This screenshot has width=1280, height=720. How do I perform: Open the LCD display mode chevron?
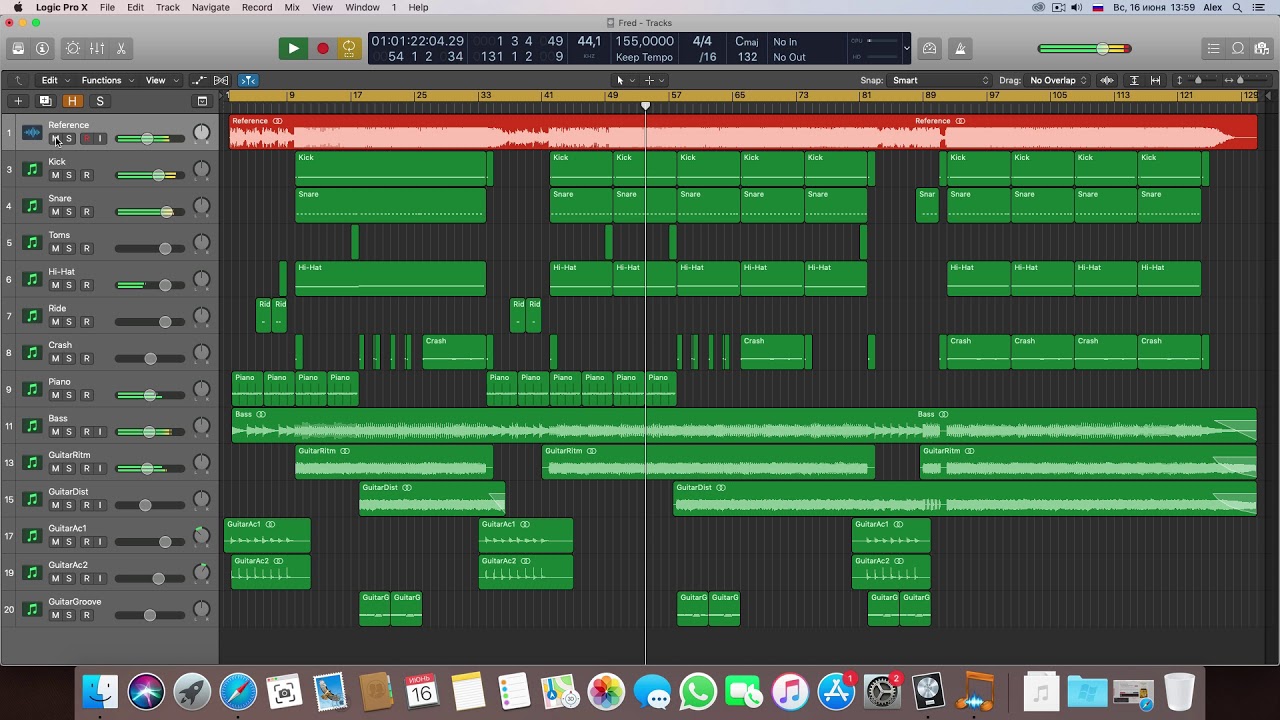tap(906, 48)
